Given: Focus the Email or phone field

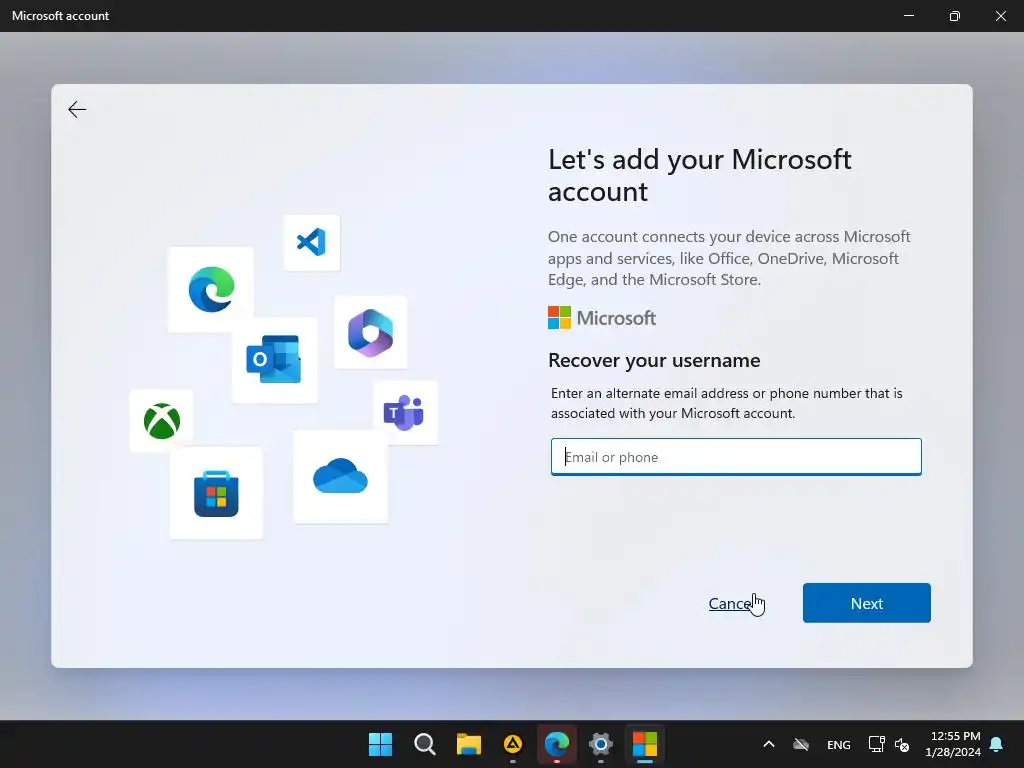Looking at the screenshot, I should click(x=736, y=457).
